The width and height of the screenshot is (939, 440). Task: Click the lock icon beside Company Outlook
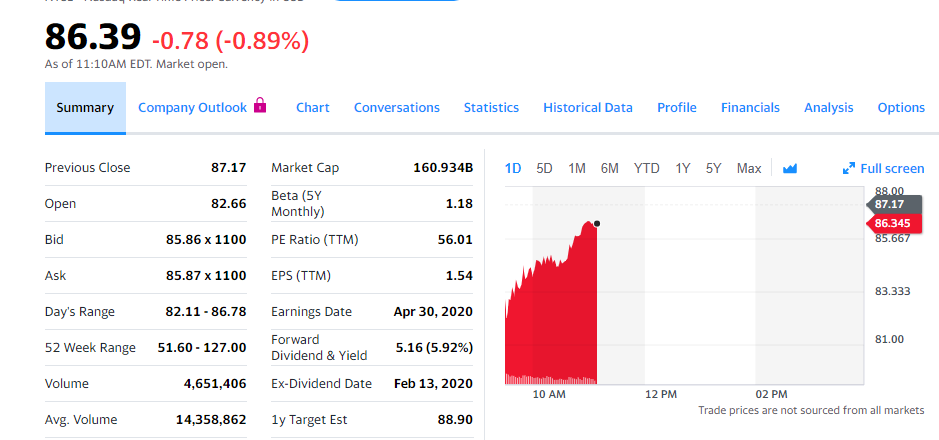[260, 105]
